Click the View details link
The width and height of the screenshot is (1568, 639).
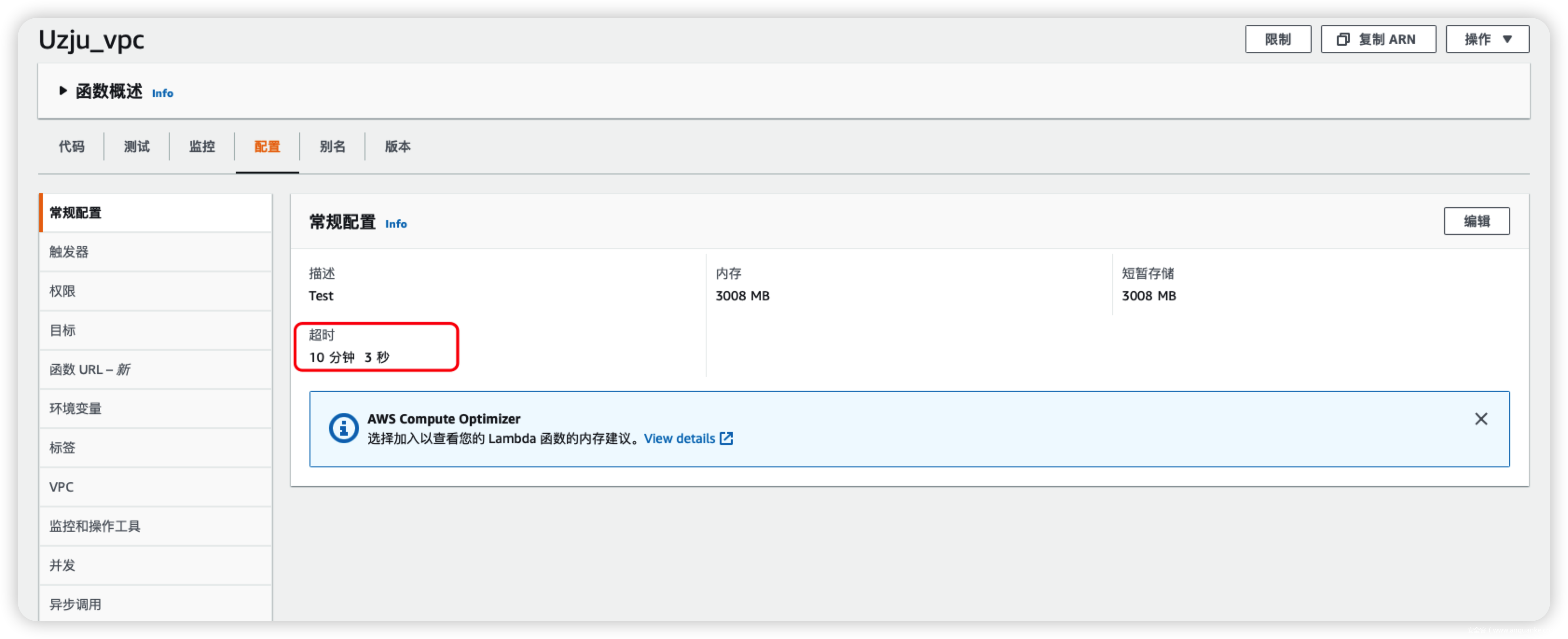pyautogui.click(x=679, y=438)
